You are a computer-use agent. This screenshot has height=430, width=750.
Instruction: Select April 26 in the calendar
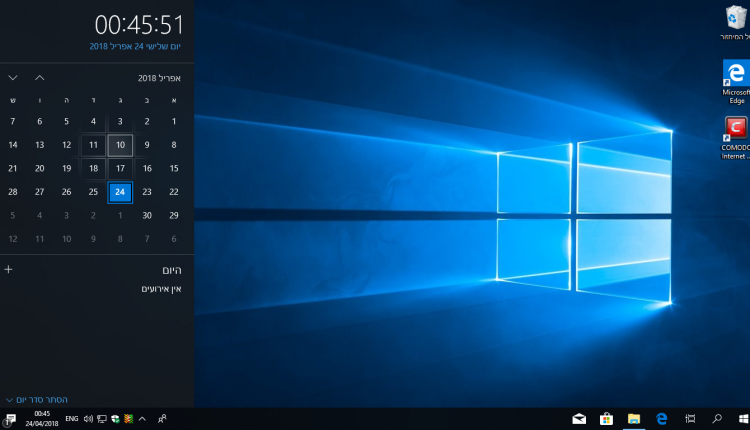click(66, 192)
